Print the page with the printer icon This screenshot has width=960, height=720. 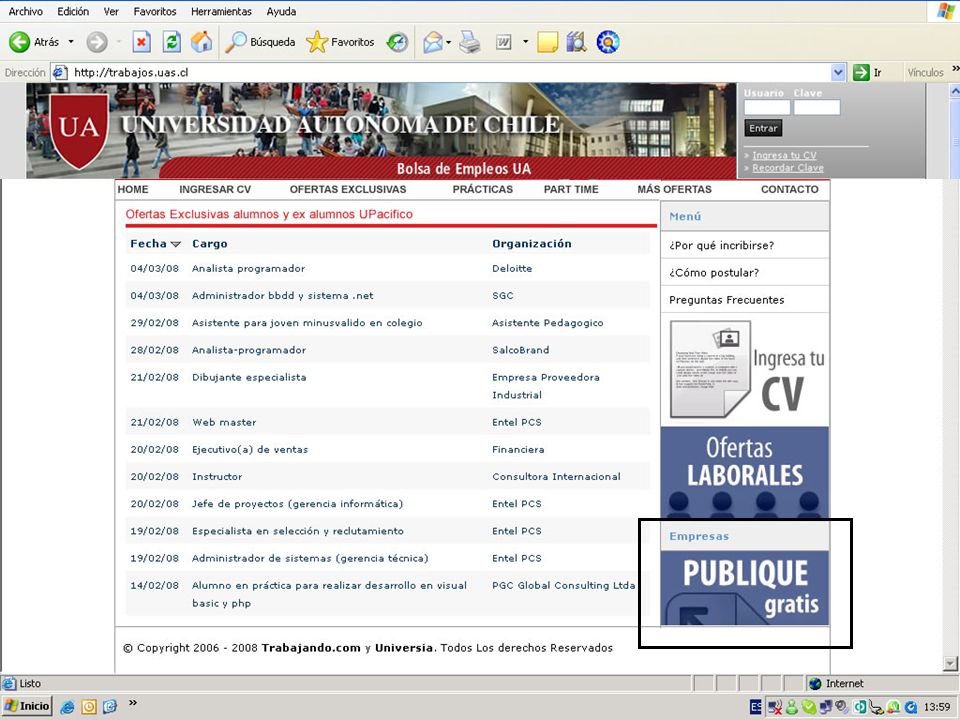[470, 42]
